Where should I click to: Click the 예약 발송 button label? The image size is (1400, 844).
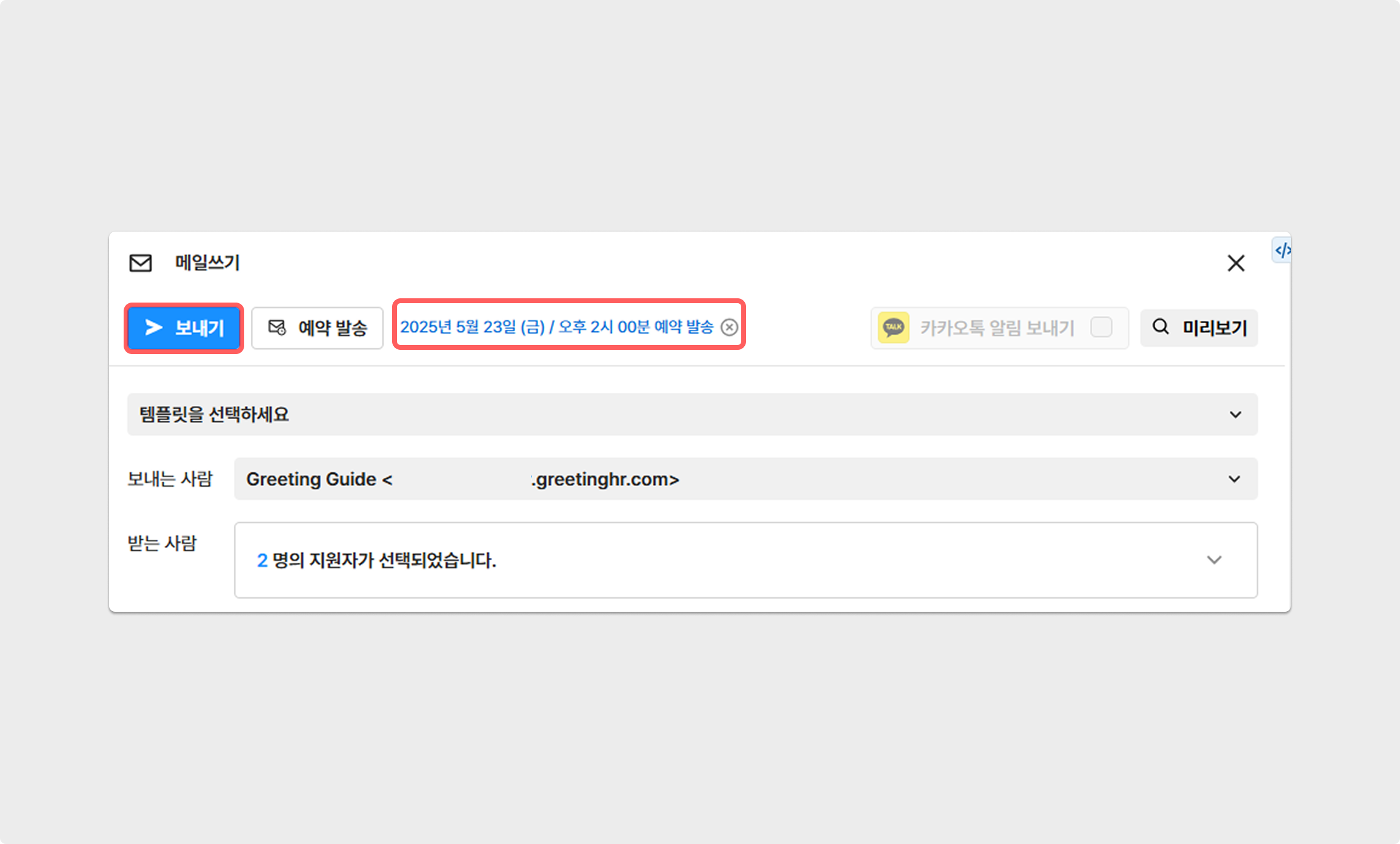(333, 328)
